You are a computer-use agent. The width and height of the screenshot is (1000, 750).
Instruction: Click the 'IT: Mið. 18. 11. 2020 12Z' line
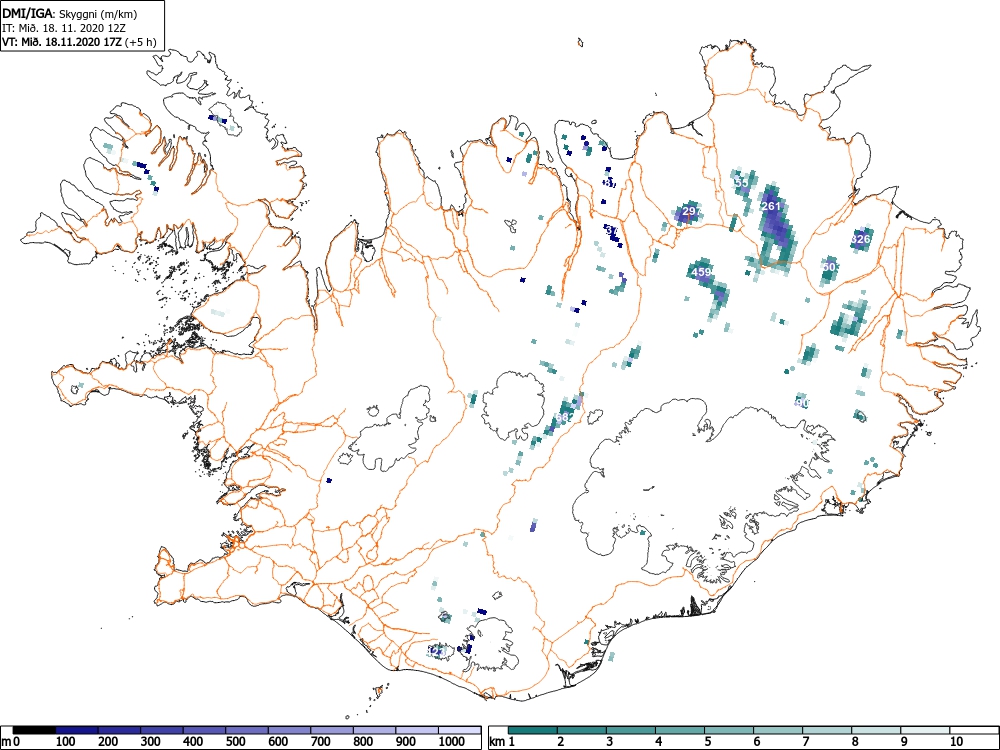(62, 29)
